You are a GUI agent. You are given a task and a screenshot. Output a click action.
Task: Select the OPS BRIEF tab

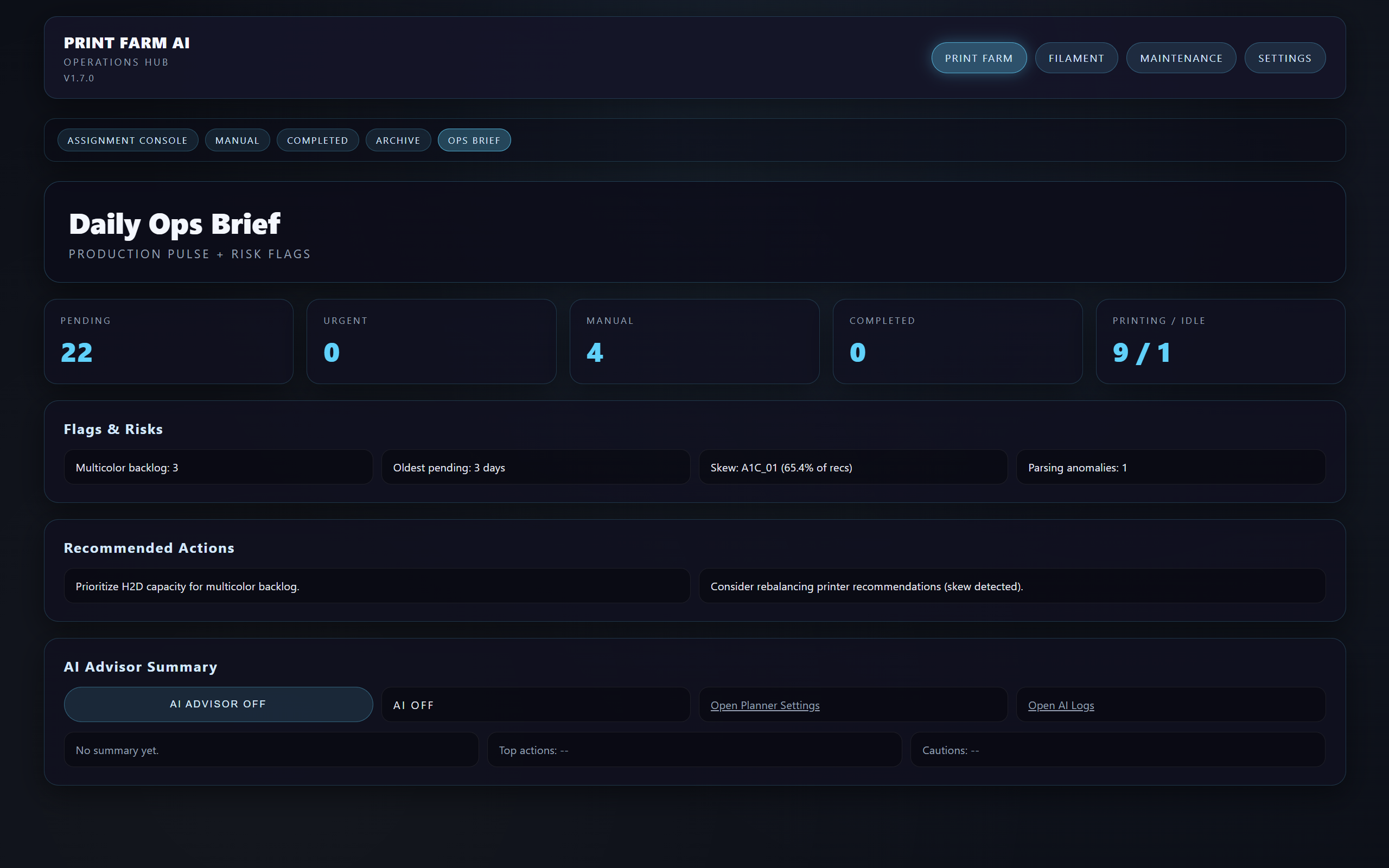[x=474, y=139]
